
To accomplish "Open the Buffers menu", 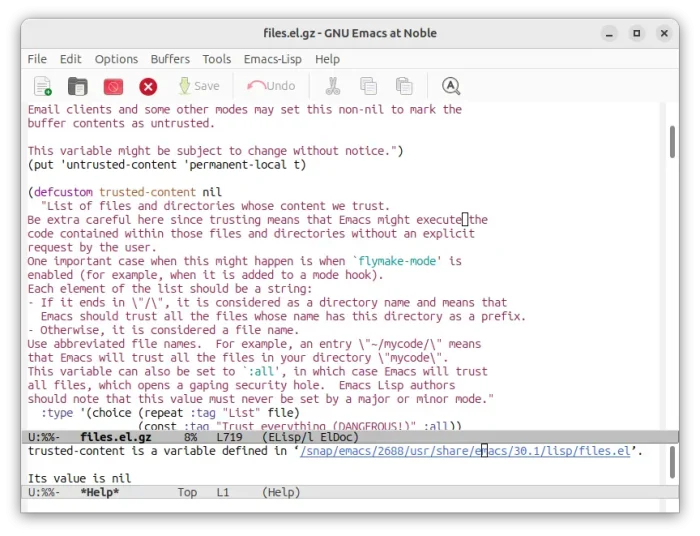I will (170, 59).
